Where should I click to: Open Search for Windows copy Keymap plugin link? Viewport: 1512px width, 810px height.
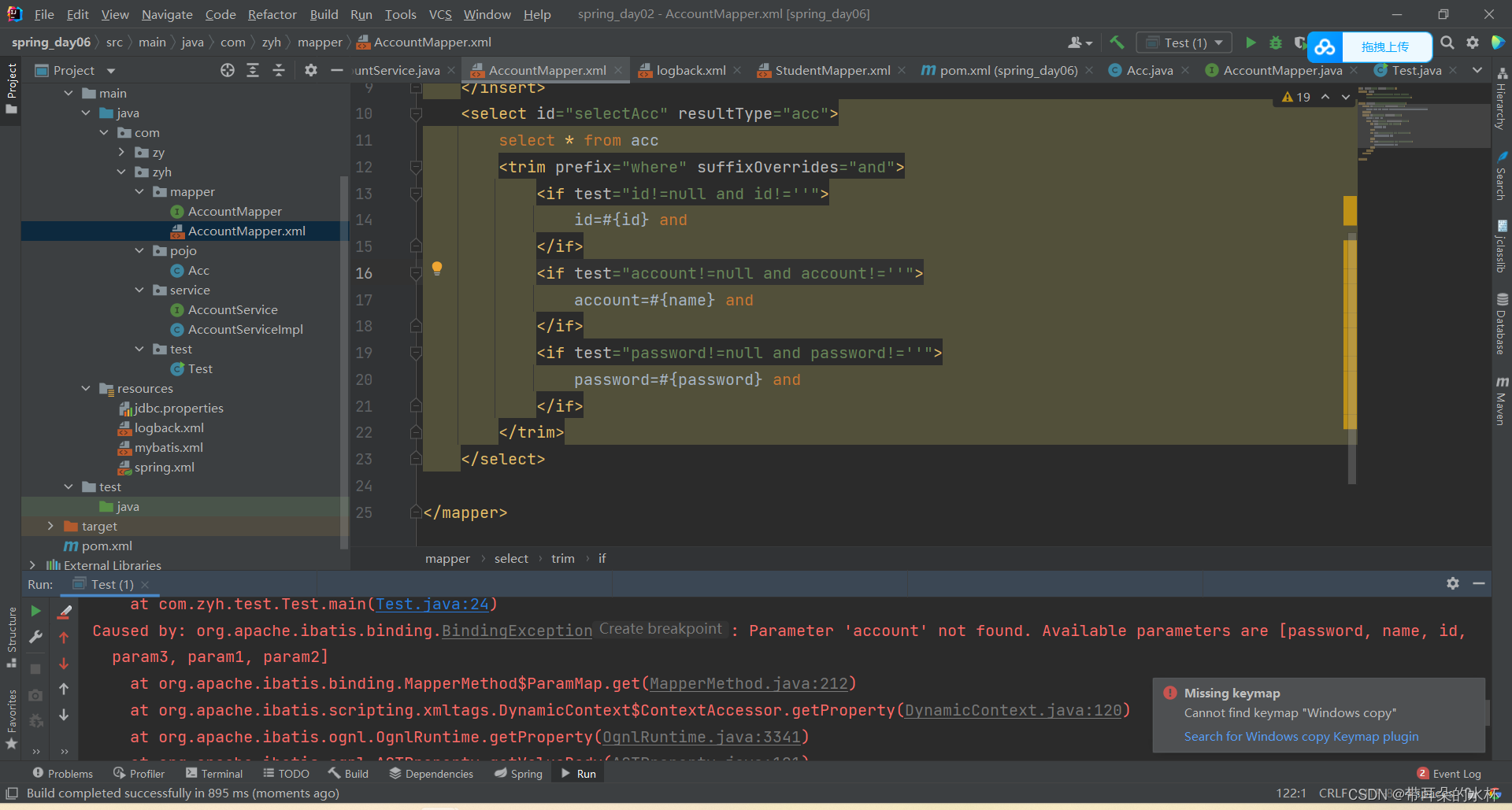pos(1300,737)
